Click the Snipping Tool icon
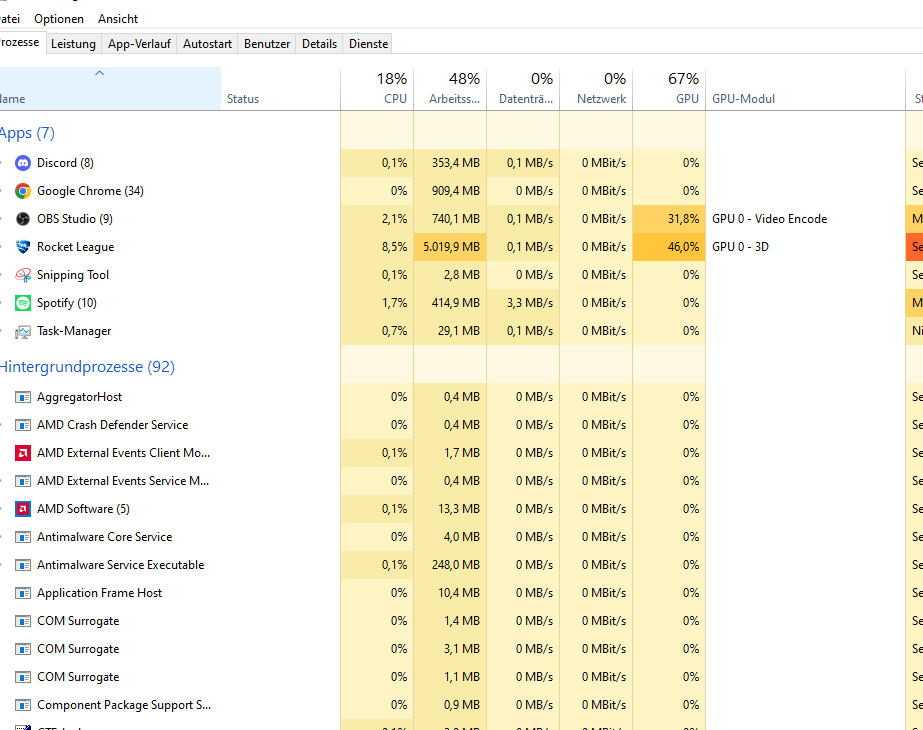 (x=23, y=275)
